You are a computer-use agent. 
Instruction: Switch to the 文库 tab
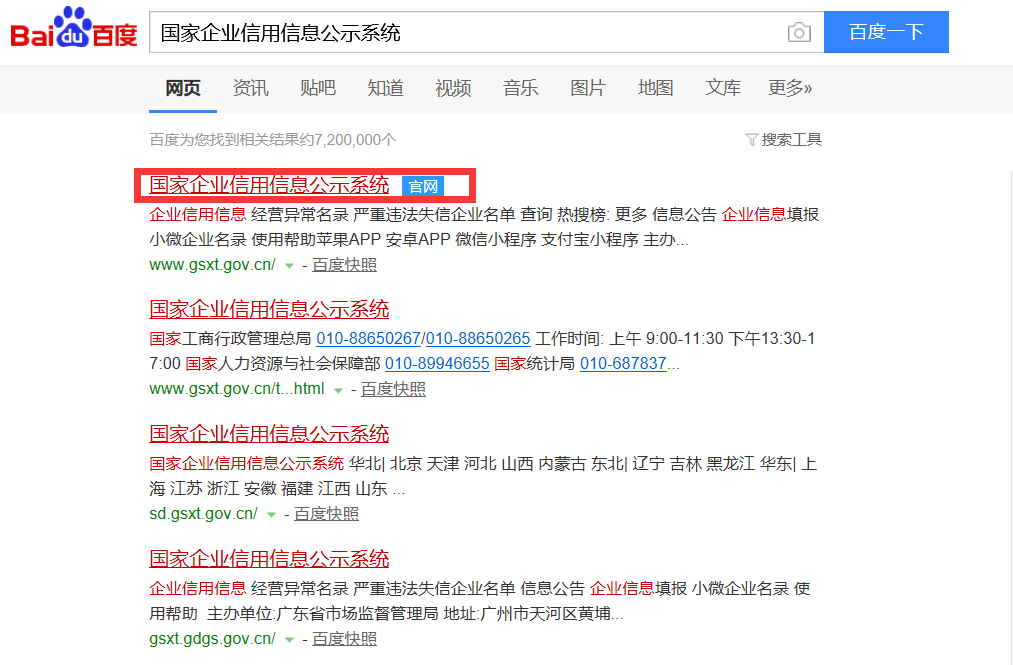point(723,88)
